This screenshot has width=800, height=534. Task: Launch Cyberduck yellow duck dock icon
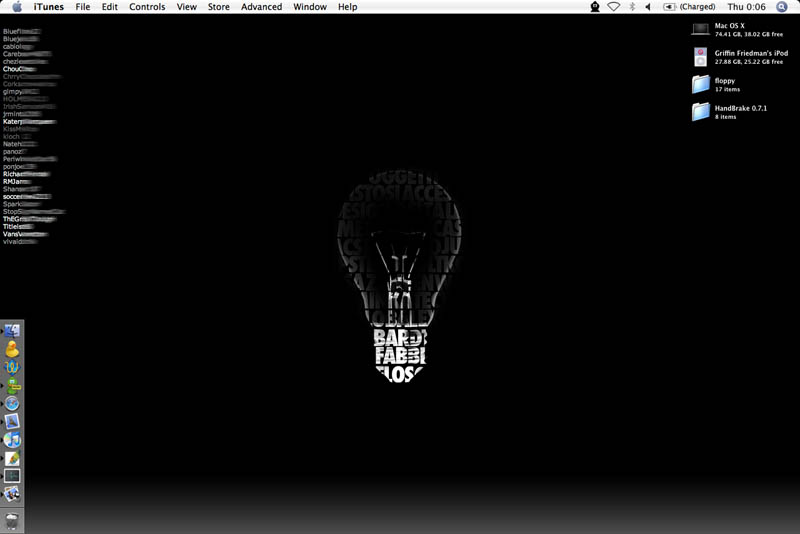12,349
